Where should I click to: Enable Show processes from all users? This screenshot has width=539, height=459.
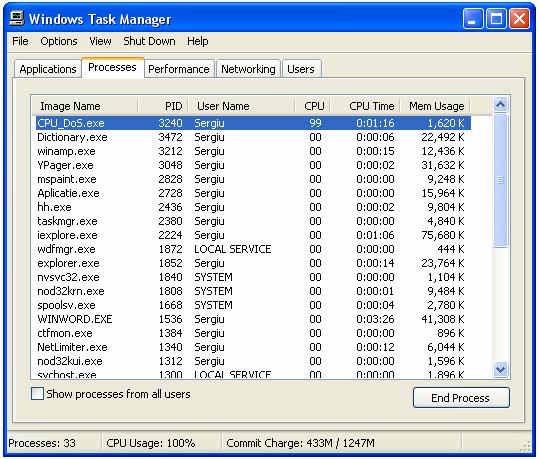pos(37,394)
